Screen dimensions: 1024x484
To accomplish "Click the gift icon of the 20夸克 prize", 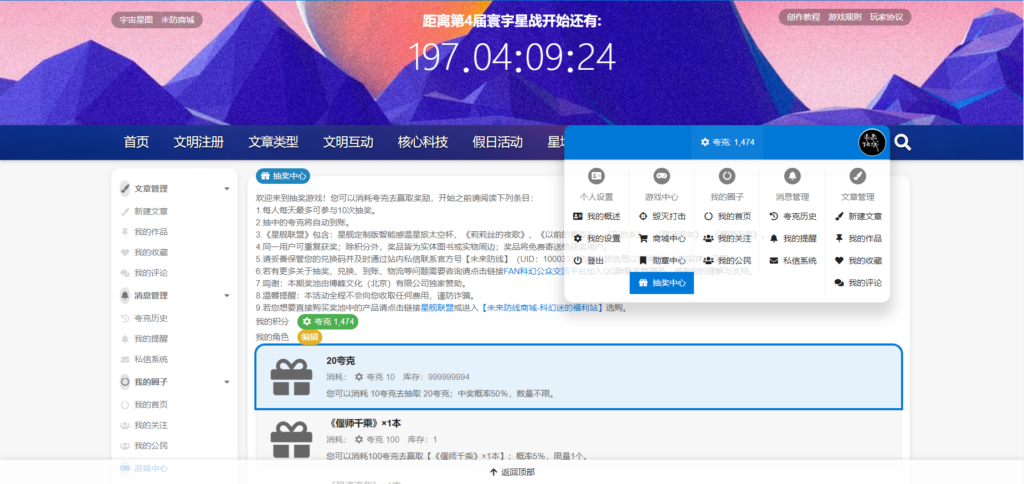I will tap(291, 377).
